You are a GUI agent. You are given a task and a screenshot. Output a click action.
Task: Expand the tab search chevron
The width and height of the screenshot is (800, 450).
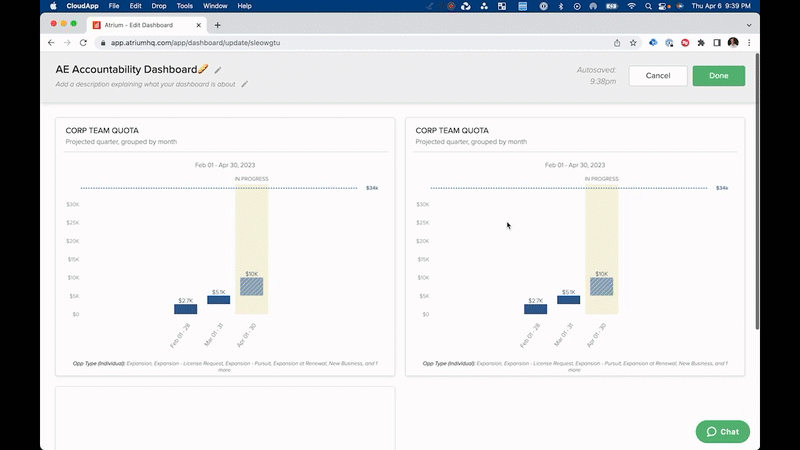[x=749, y=25]
